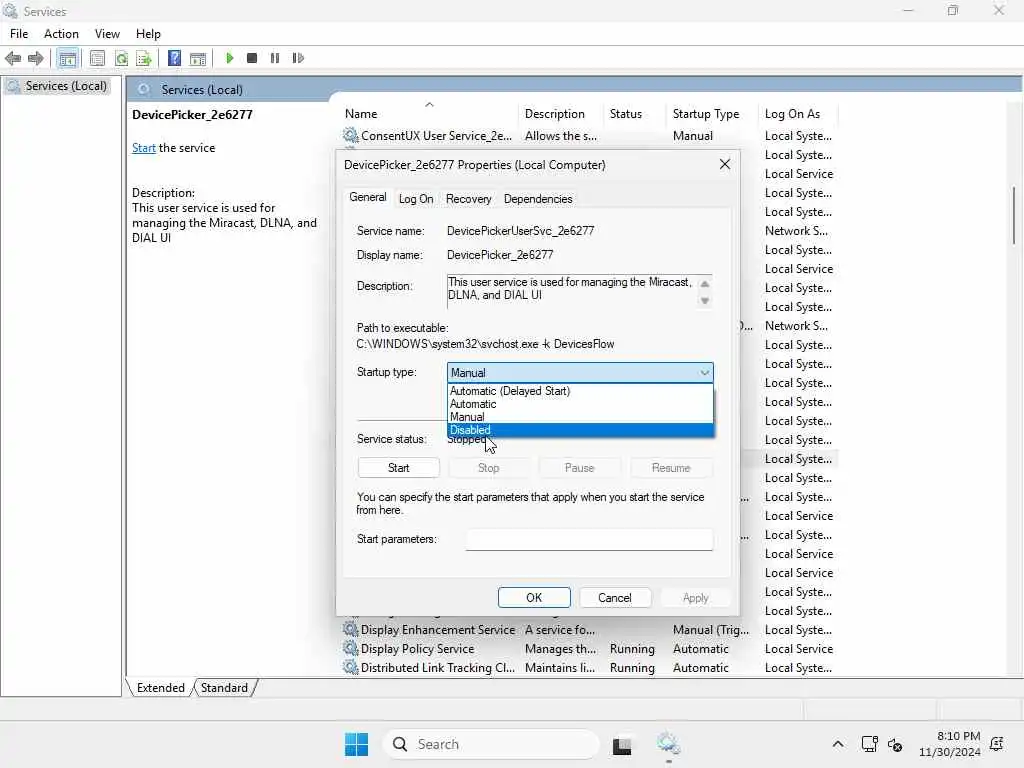Click the green Start Service toolbar icon
The image size is (1024, 768).
[x=229, y=58]
